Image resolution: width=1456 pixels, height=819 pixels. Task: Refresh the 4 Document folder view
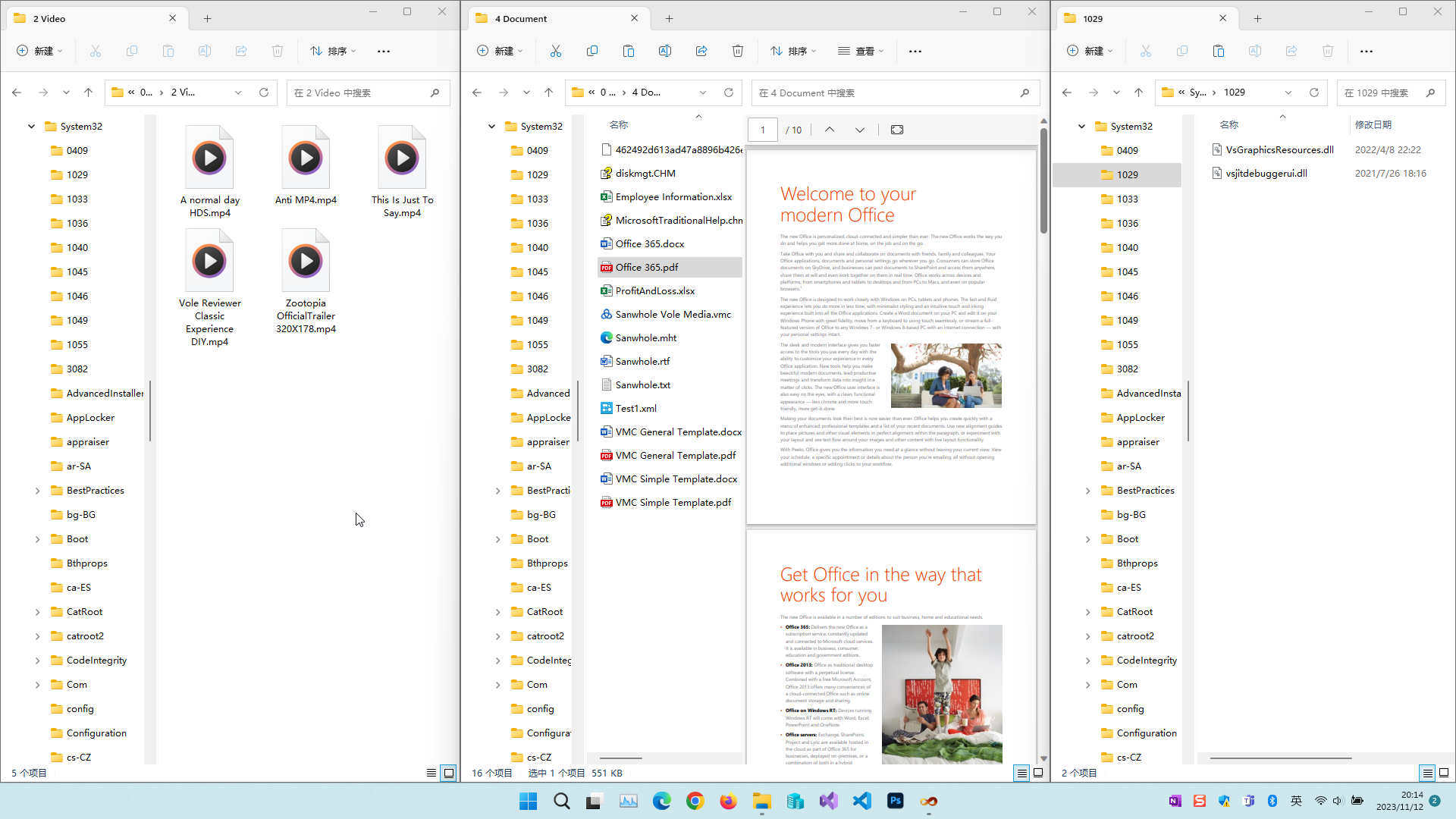pos(729,93)
